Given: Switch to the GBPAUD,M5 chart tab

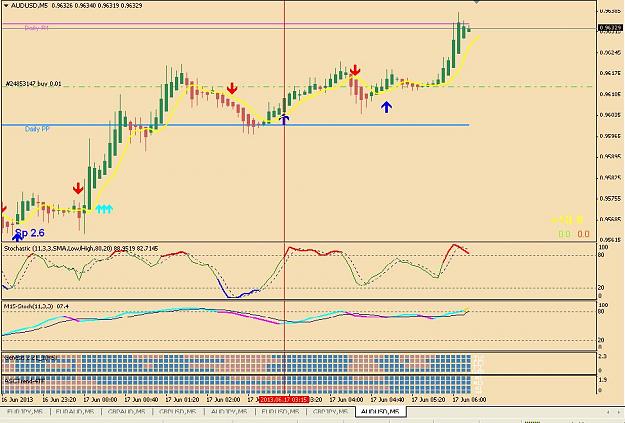Looking at the screenshot, I should point(126,411).
